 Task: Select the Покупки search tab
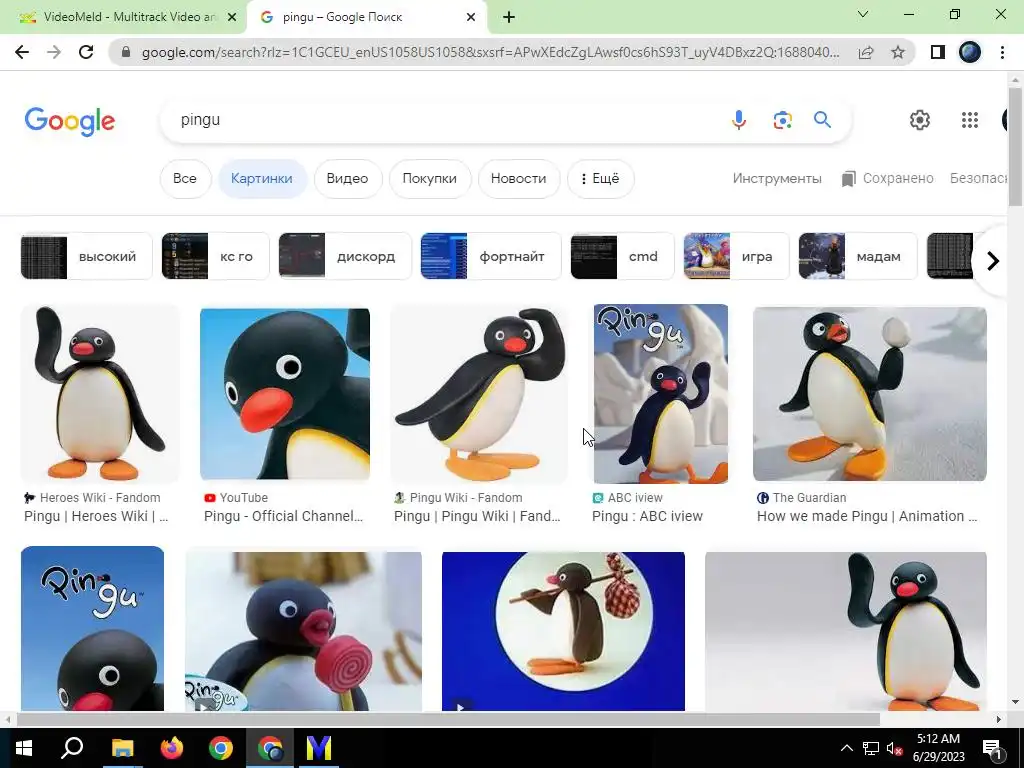pyautogui.click(x=430, y=179)
